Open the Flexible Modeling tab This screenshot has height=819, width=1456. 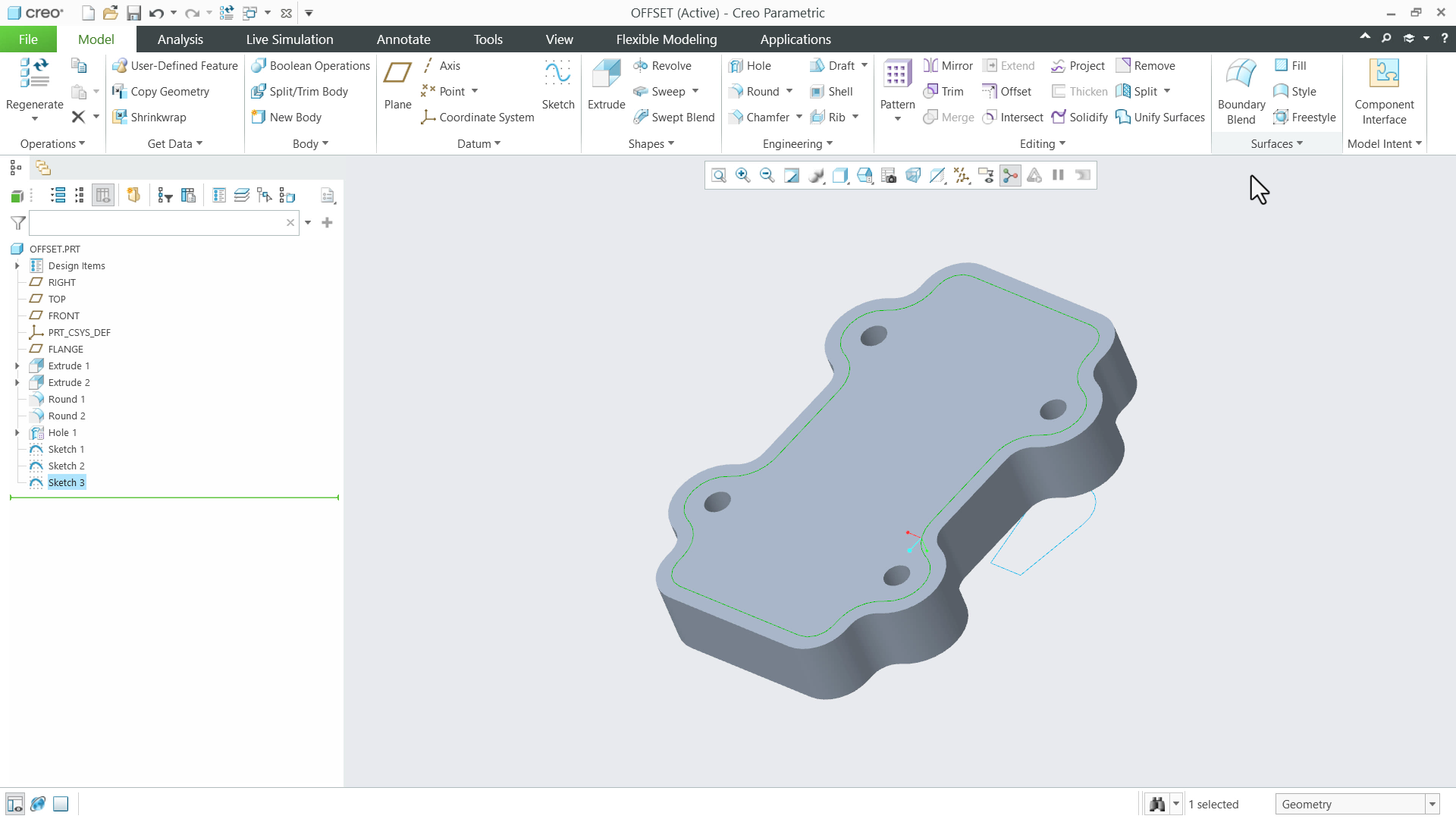coord(667,39)
